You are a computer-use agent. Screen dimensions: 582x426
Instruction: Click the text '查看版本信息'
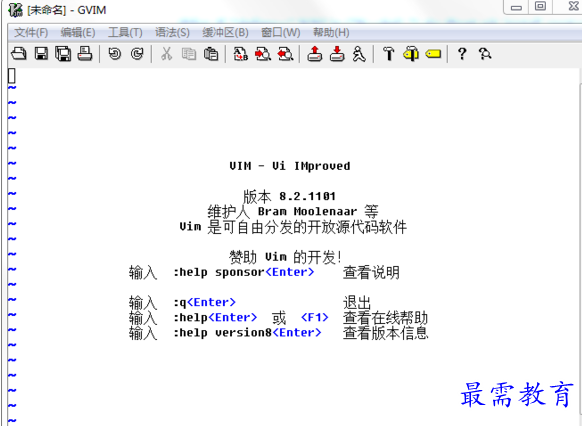(385, 333)
